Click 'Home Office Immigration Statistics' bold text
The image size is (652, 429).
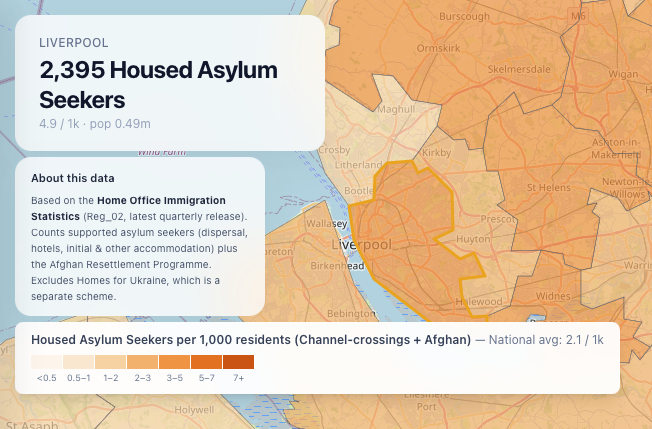point(128,208)
